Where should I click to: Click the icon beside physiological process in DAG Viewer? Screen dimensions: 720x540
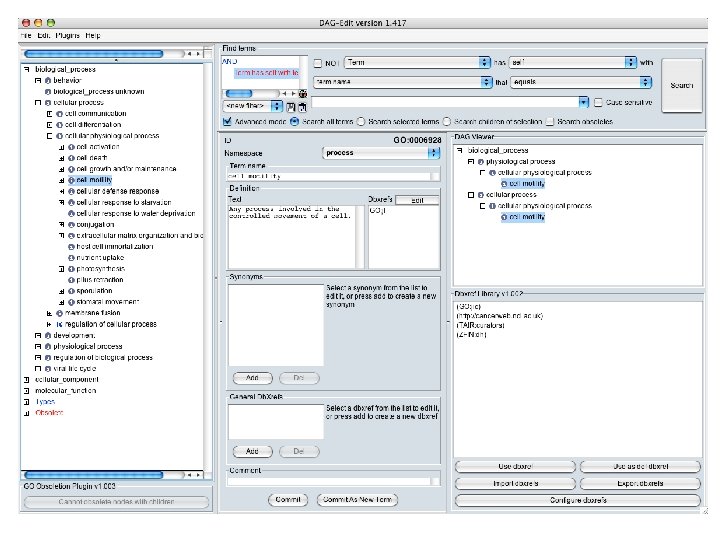[x=480, y=162]
